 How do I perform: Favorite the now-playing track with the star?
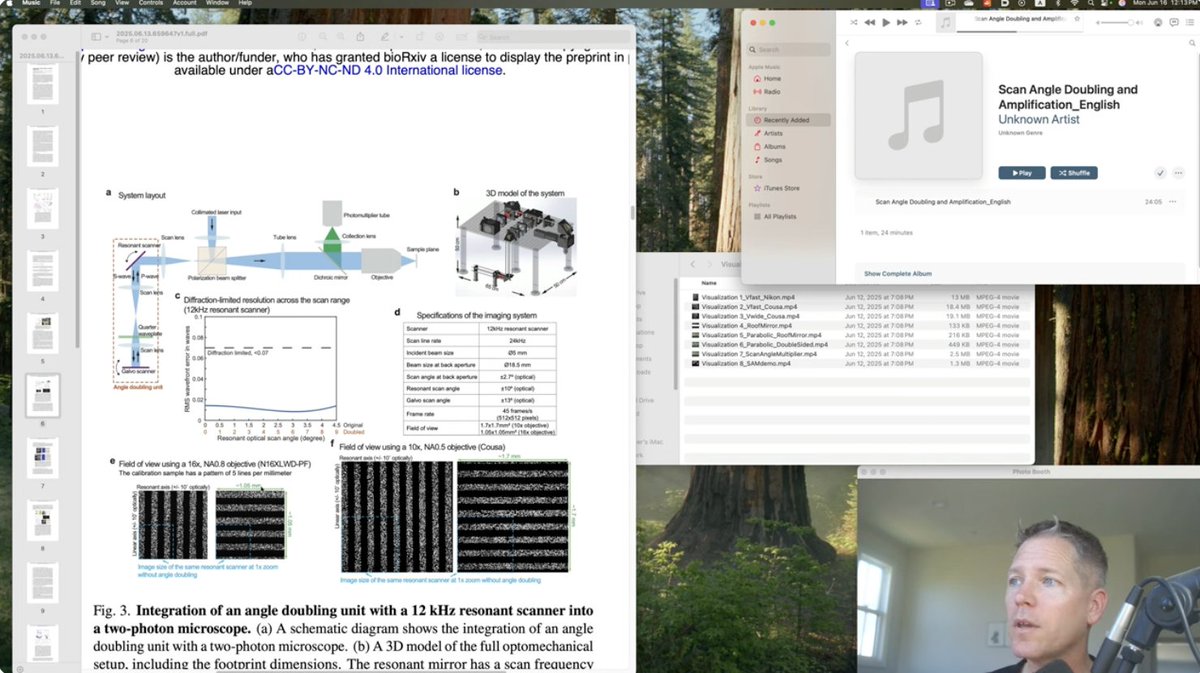[1078, 19]
